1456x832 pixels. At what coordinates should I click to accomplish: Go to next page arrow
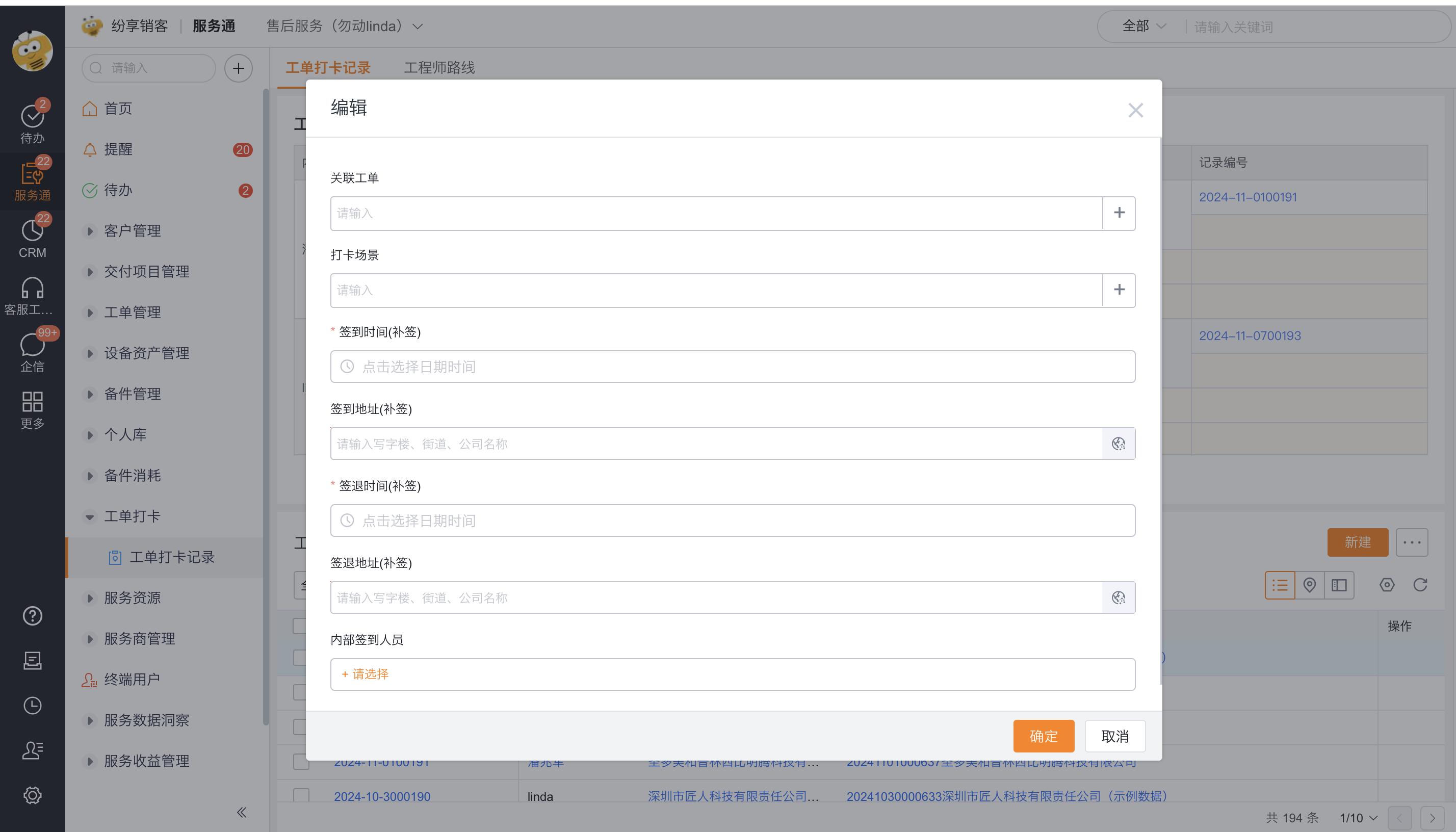[1432, 818]
